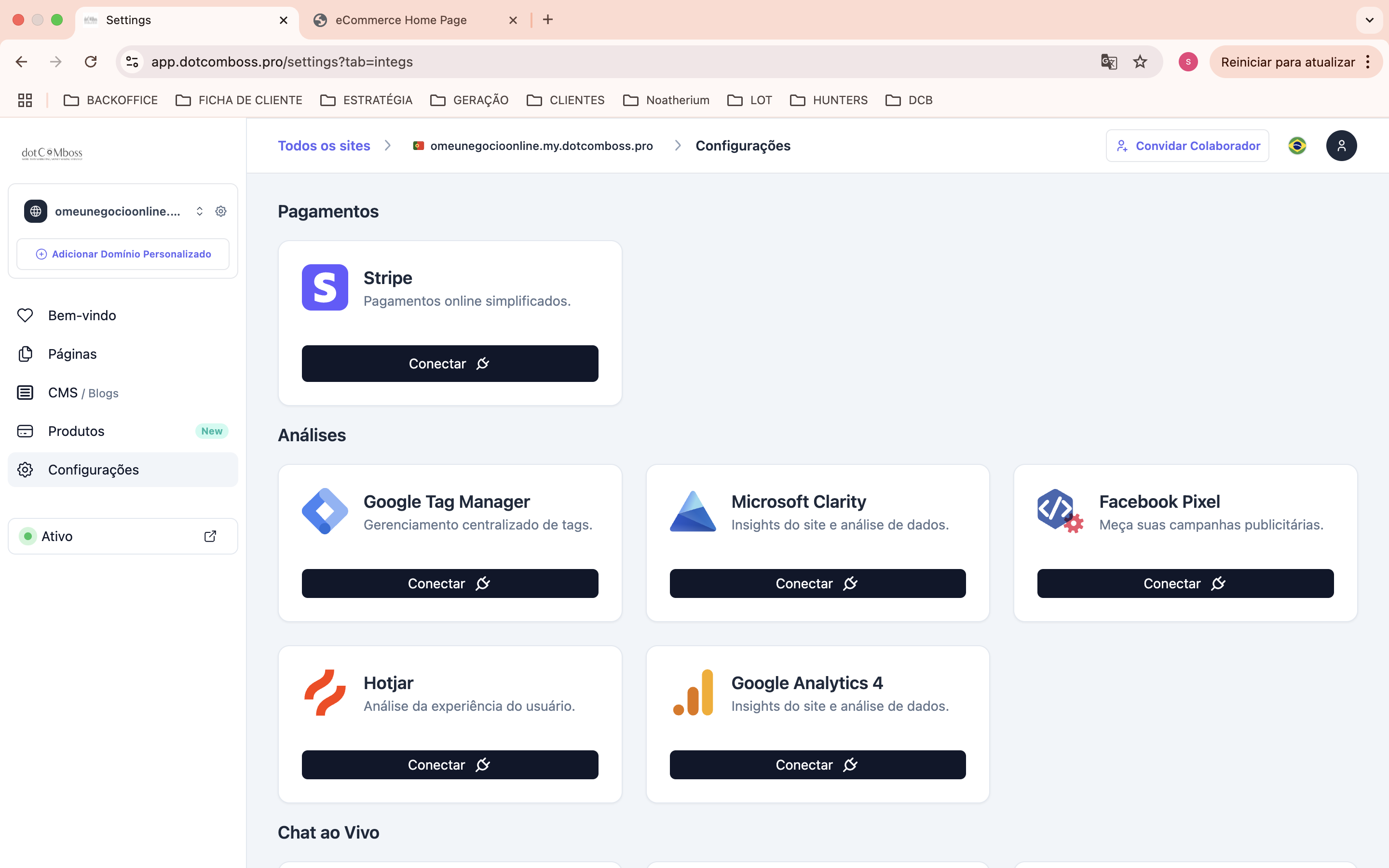The width and height of the screenshot is (1389, 868).
Task: Click the Microsoft Clarity logo
Action: pos(693,511)
